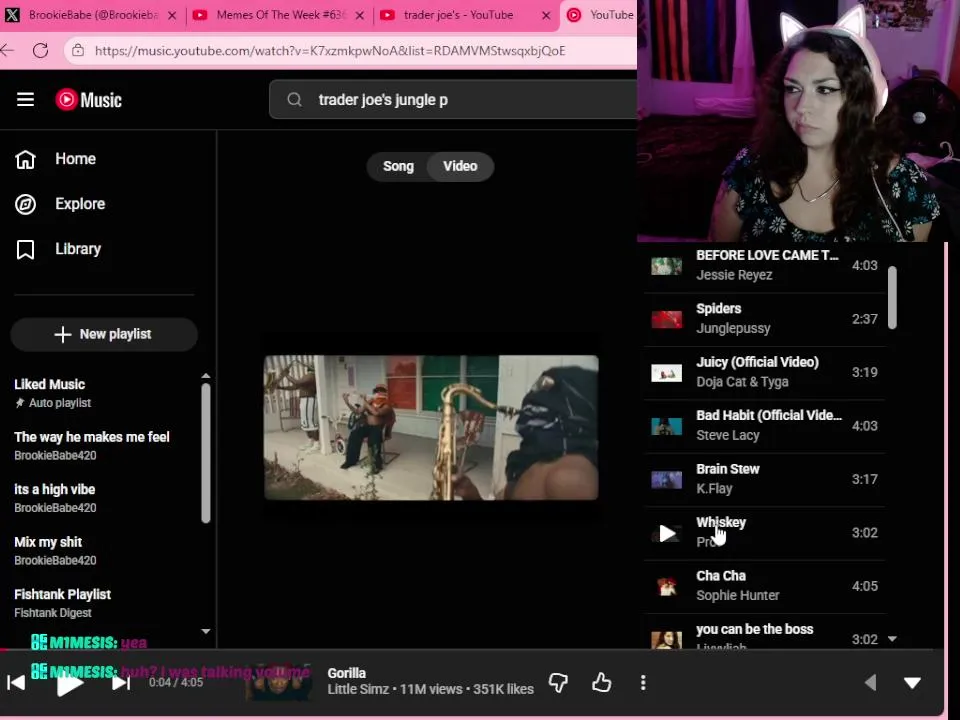Click the play icon on Whiskey row
This screenshot has height=720, width=960.
(667, 533)
